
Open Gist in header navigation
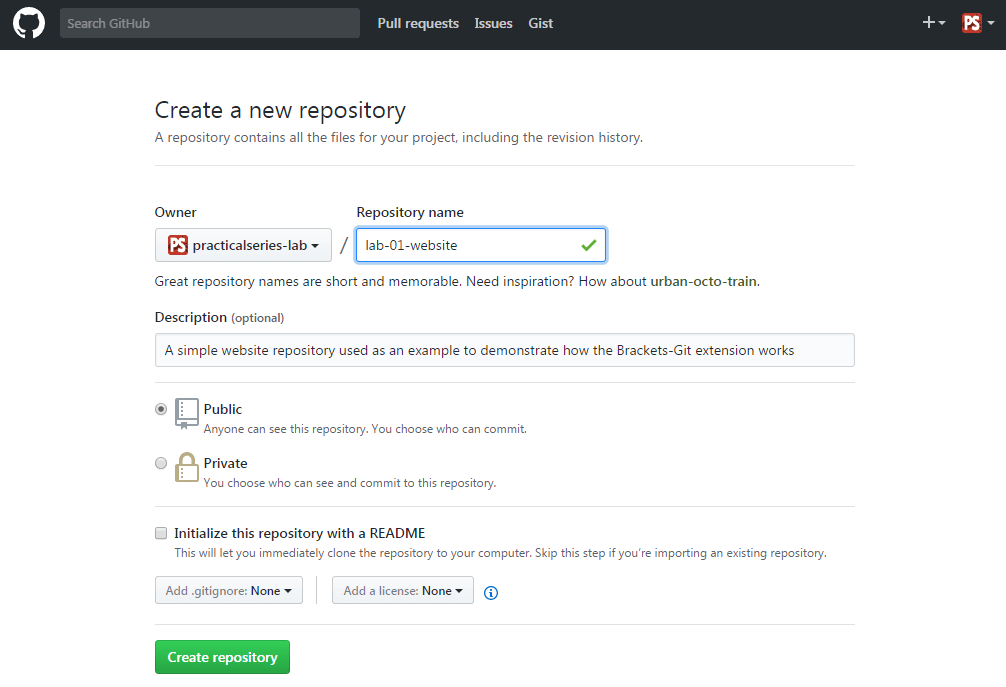point(540,23)
